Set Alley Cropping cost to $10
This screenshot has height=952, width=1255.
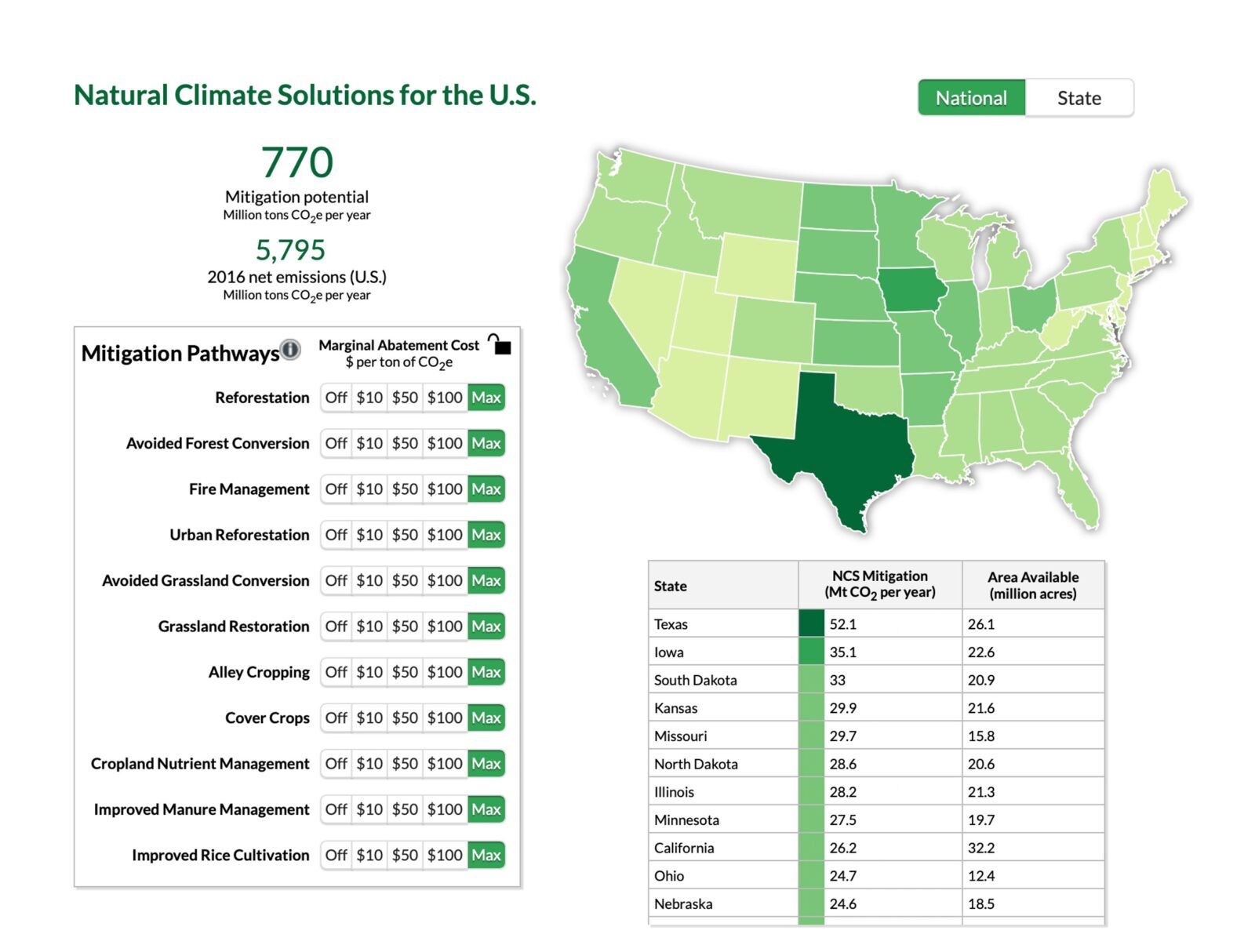click(369, 672)
